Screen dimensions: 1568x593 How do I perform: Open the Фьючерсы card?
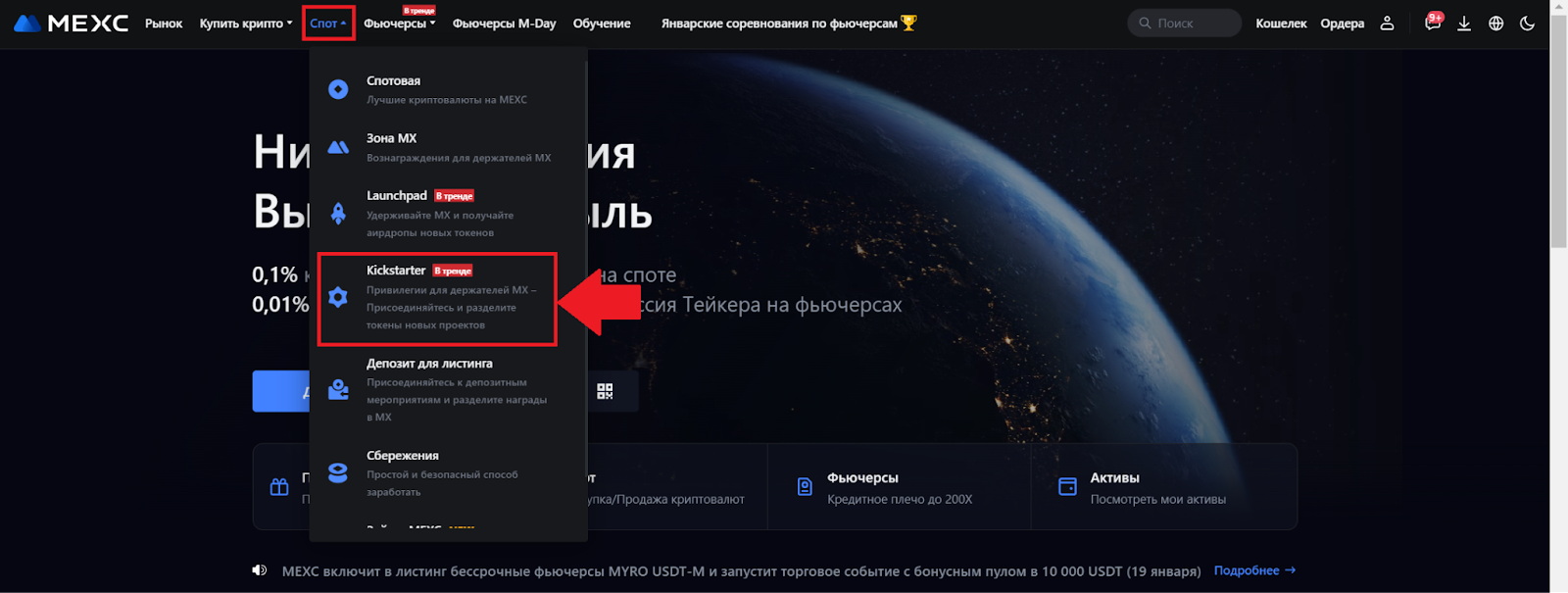(899, 487)
